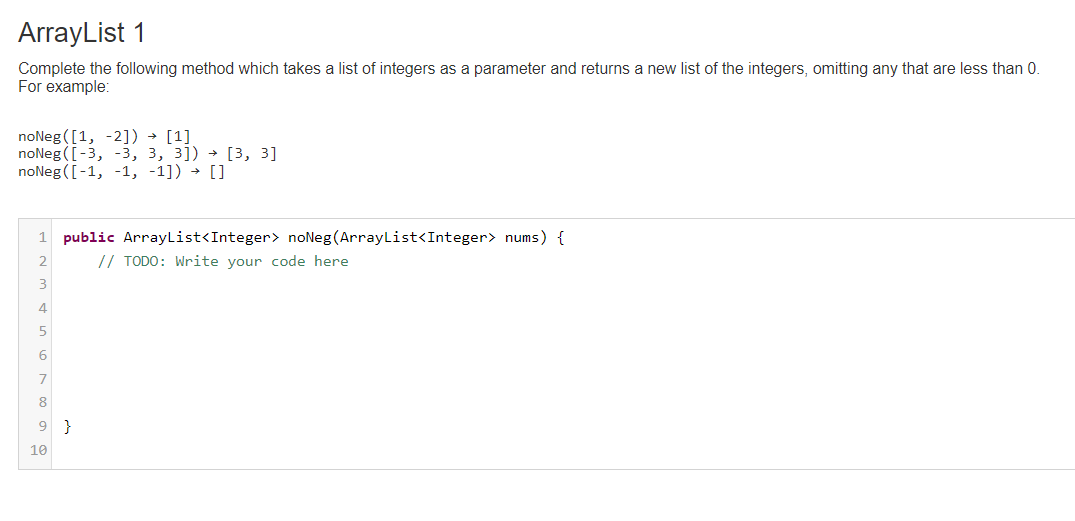Image resolution: width=1075 pixels, height=521 pixels.
Task: Place cursor at closing brace on line 9
Action: click(67, 426)
